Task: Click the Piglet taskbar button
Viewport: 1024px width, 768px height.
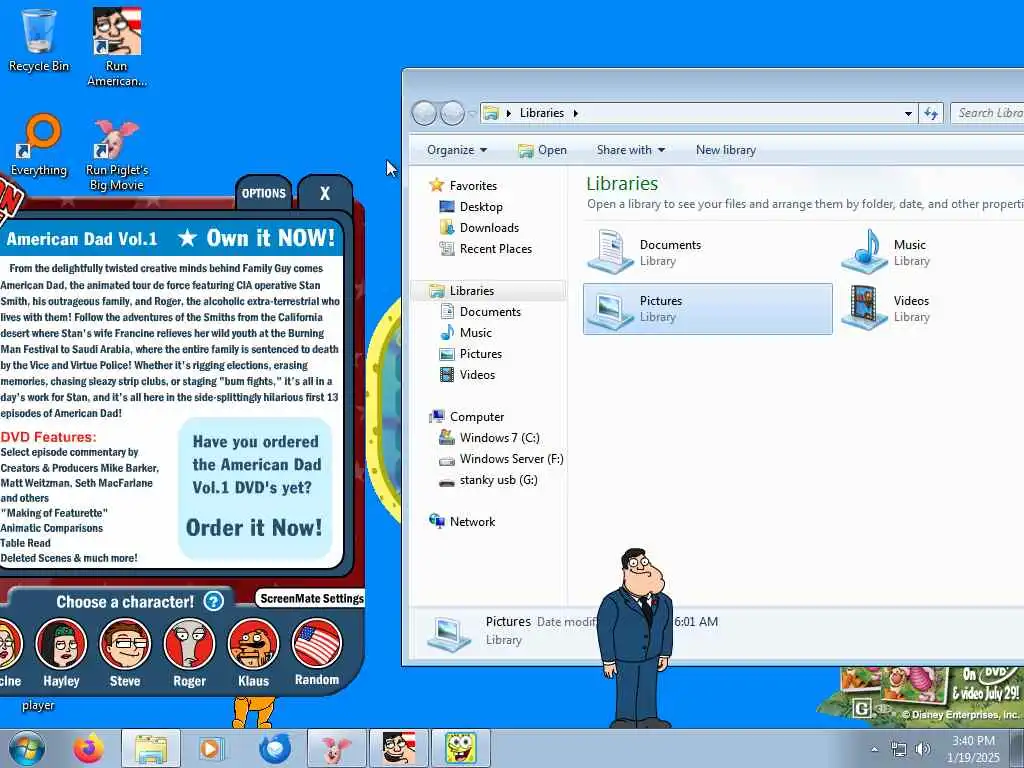Action: [337, 748]
